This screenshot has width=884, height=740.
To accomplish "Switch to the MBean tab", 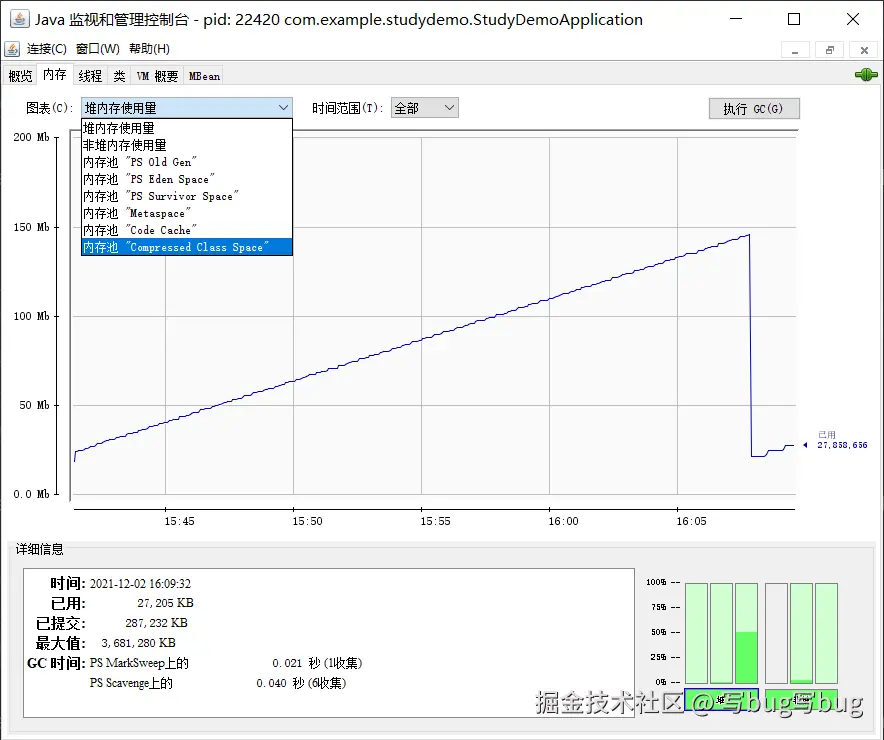I will pos(204,76).
